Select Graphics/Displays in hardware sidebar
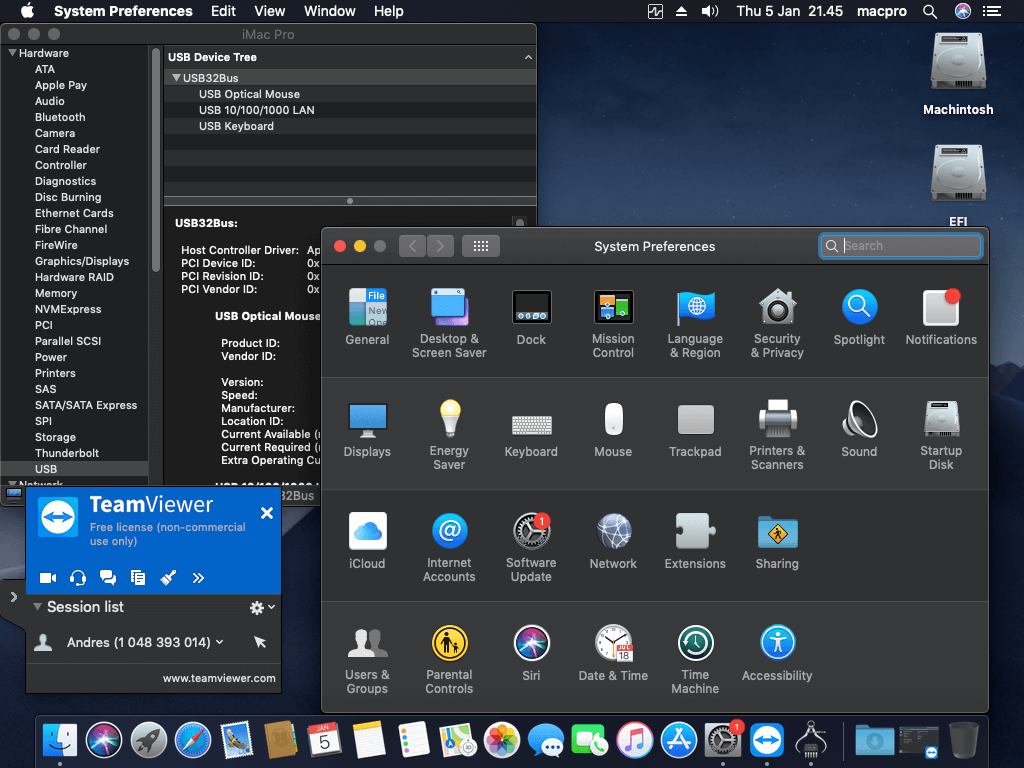Image resolution: width=1024 pixels, height=768 pixels. [82, 261]
